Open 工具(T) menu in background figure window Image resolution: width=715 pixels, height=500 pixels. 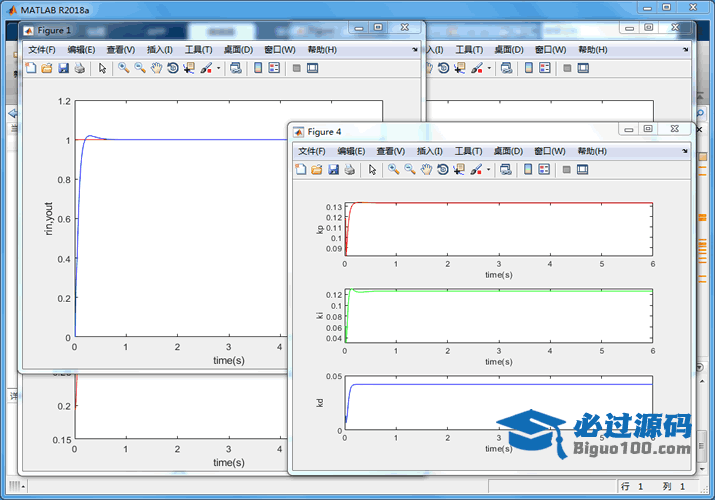[x=469, y=50]
